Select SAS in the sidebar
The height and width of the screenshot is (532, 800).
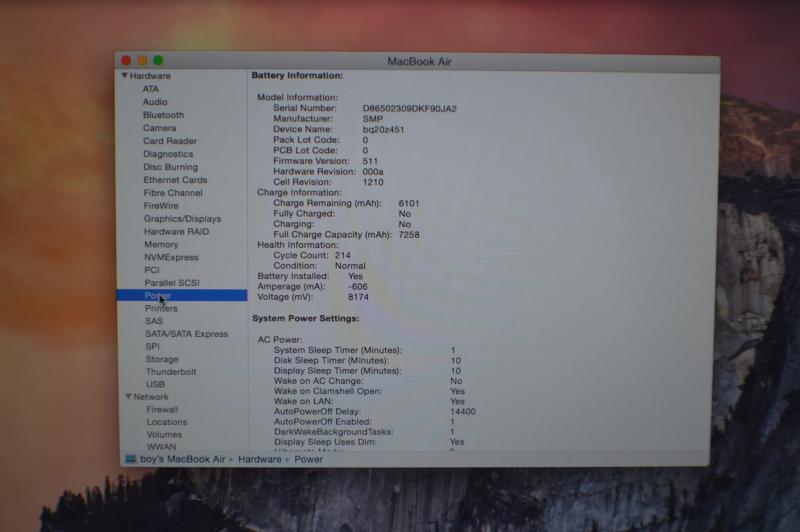[x=154, y=321]
